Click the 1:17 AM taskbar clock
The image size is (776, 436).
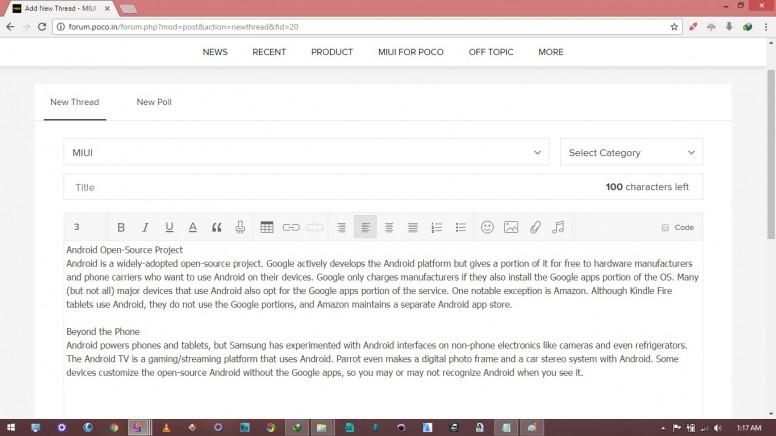[749, 428]
